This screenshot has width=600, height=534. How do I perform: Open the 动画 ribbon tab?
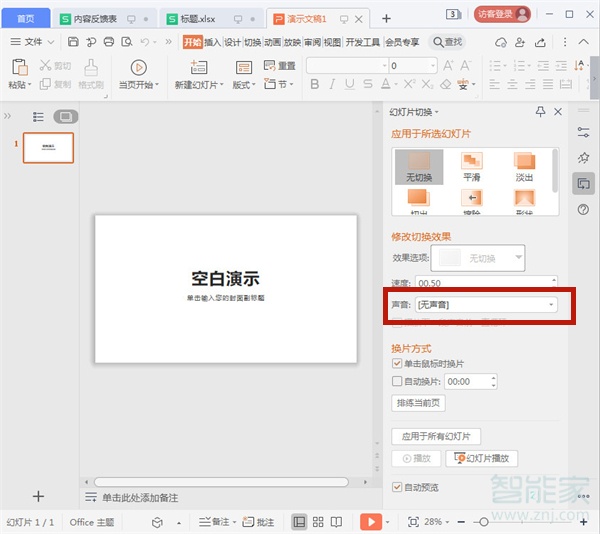point(272,42)
